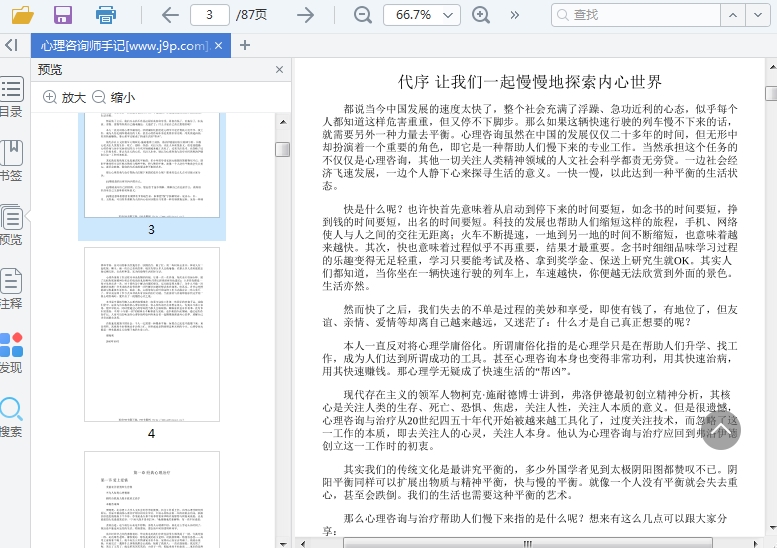Click the document horizontal scrollbar thumb
The height and width of the screenshot is (548, 777).
click(527, 543)
